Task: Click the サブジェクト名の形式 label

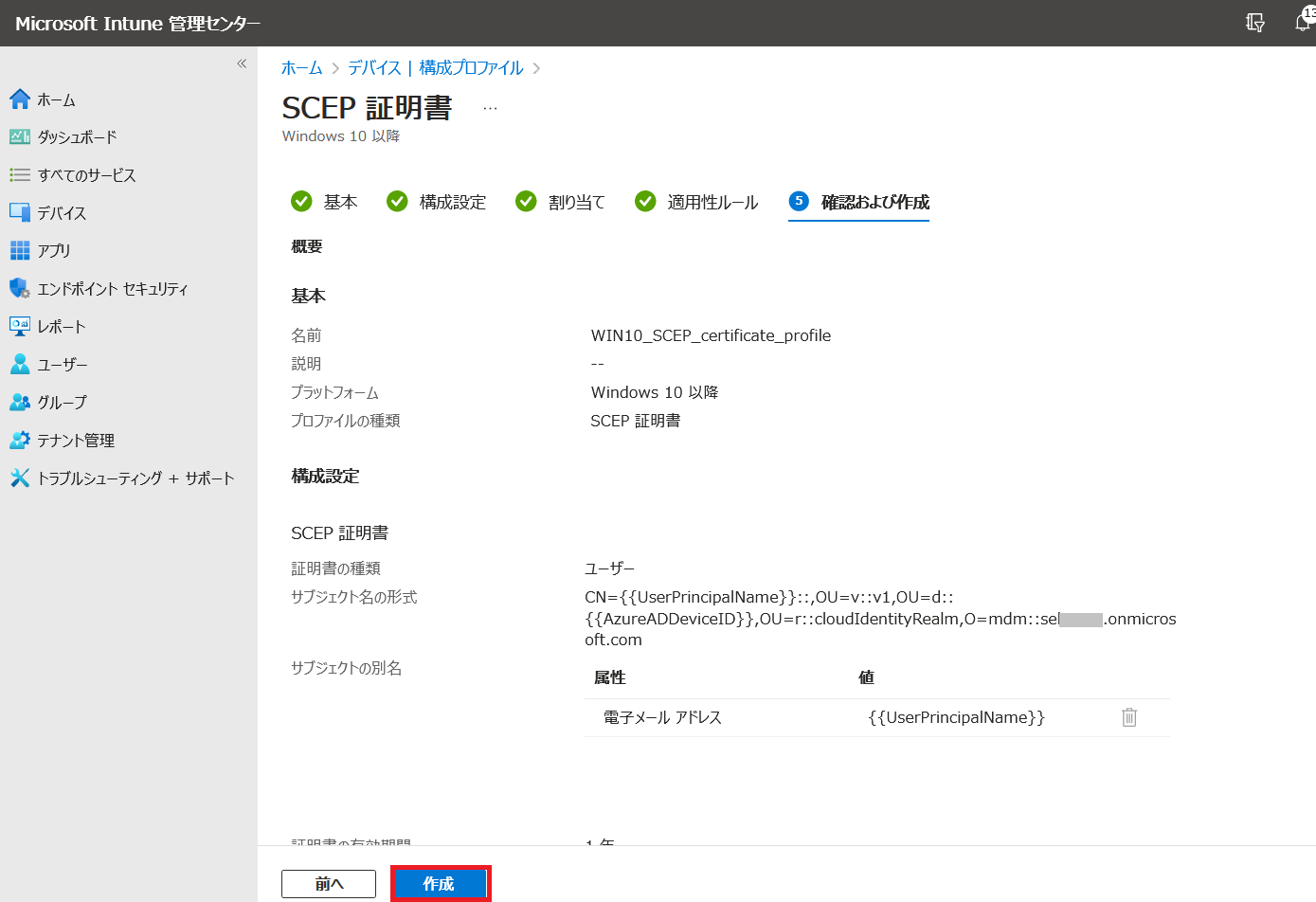Action: (x=353, y=597)
